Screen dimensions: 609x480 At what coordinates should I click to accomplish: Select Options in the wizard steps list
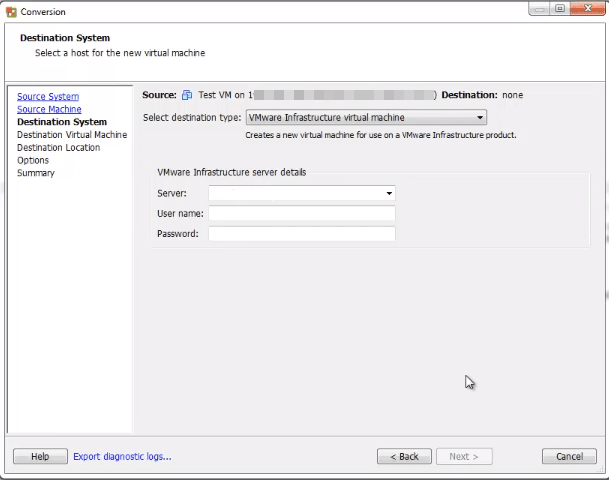pos(33,160)
